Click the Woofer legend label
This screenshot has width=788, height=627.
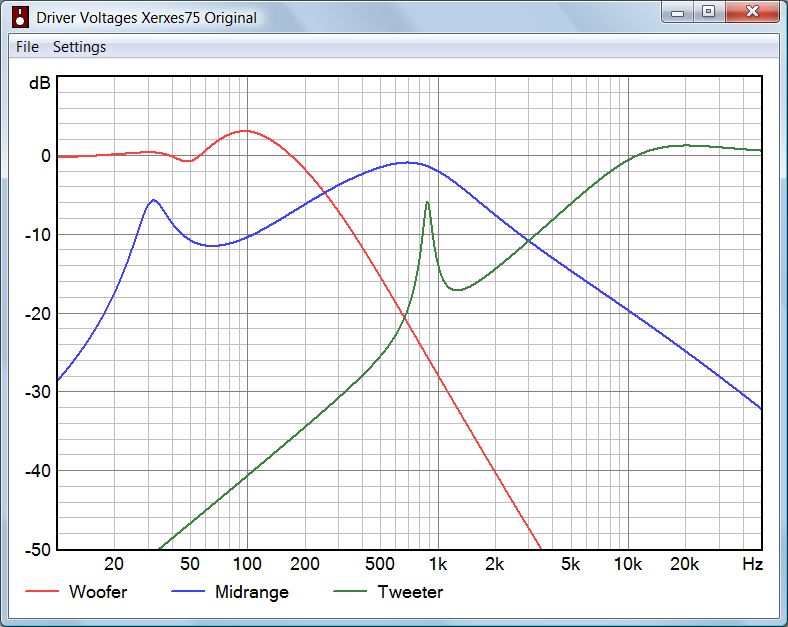[x=98, y=592]
